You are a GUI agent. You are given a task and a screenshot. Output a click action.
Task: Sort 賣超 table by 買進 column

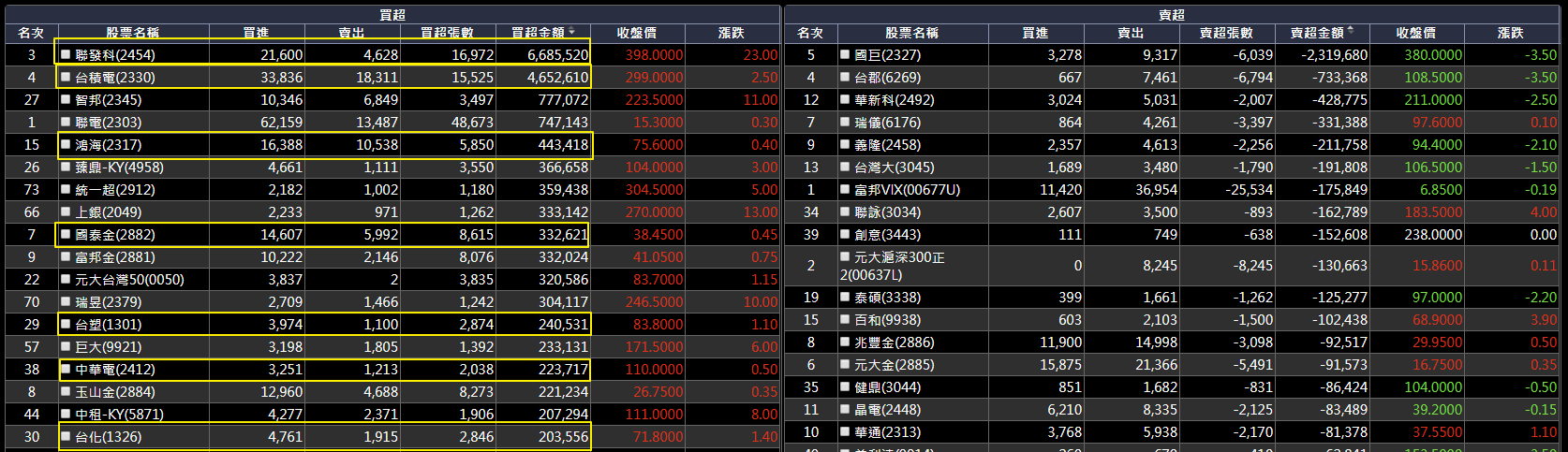(x=1035, y=33)
